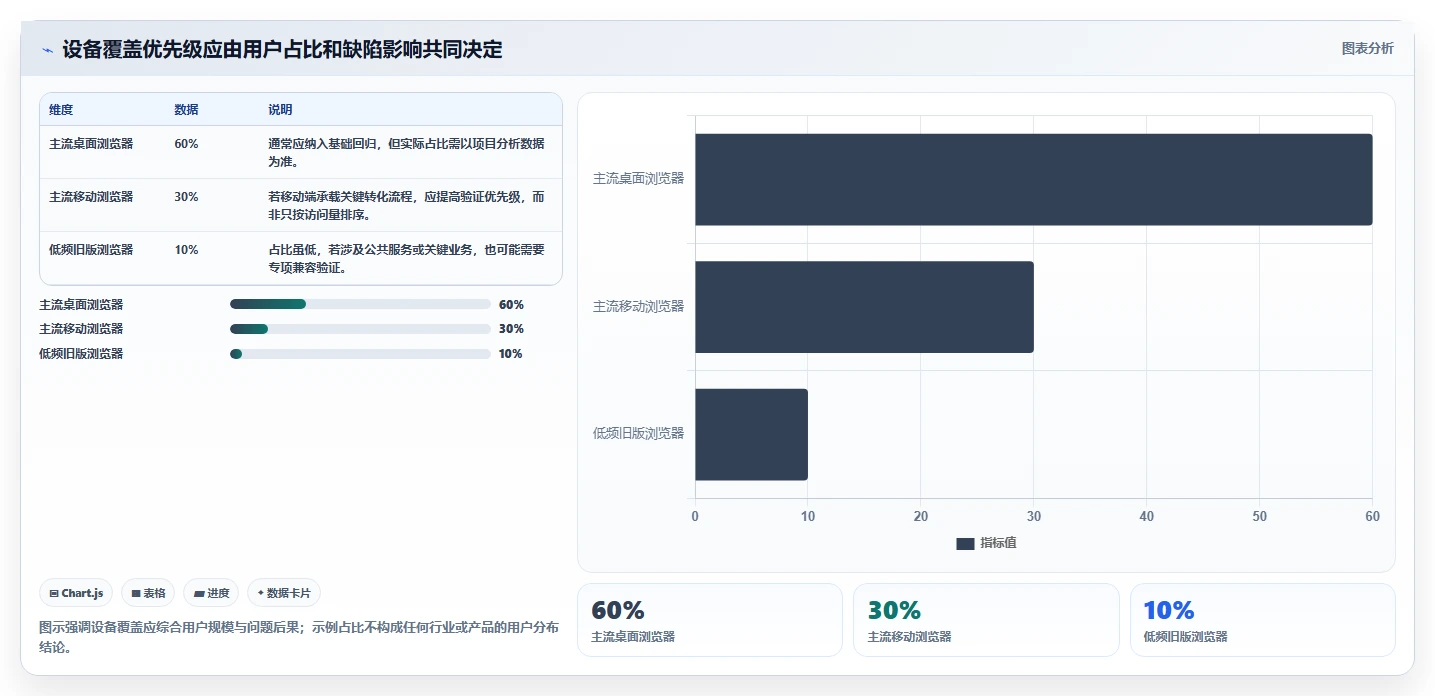Select the 表格 tag chip

[x=148, y=593]
